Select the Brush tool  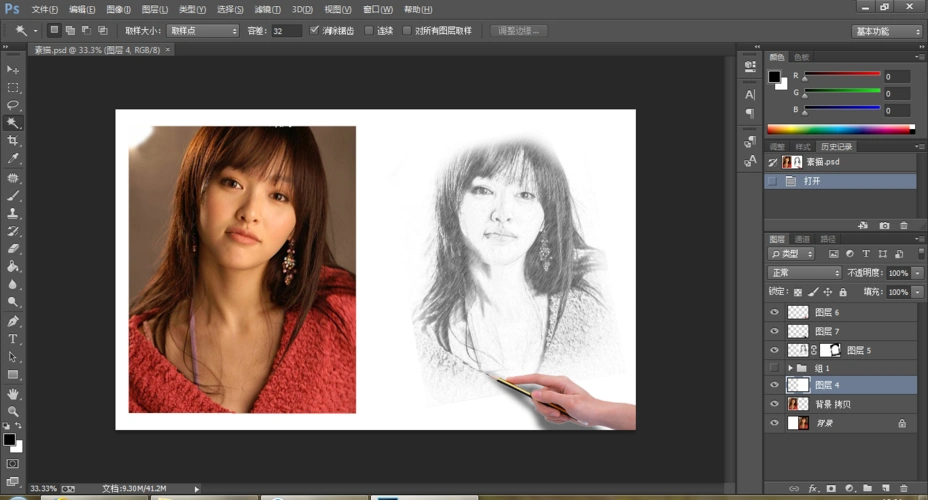(12, 196)
